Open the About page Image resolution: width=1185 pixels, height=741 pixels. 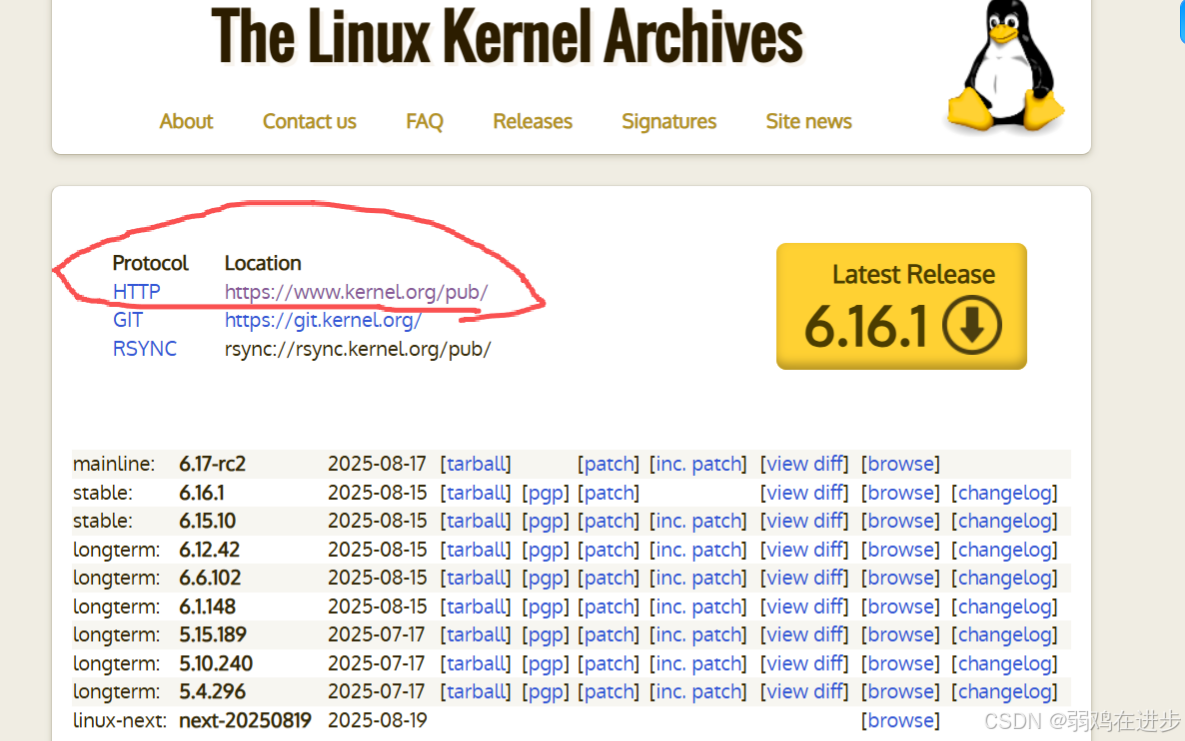[186, 121]
